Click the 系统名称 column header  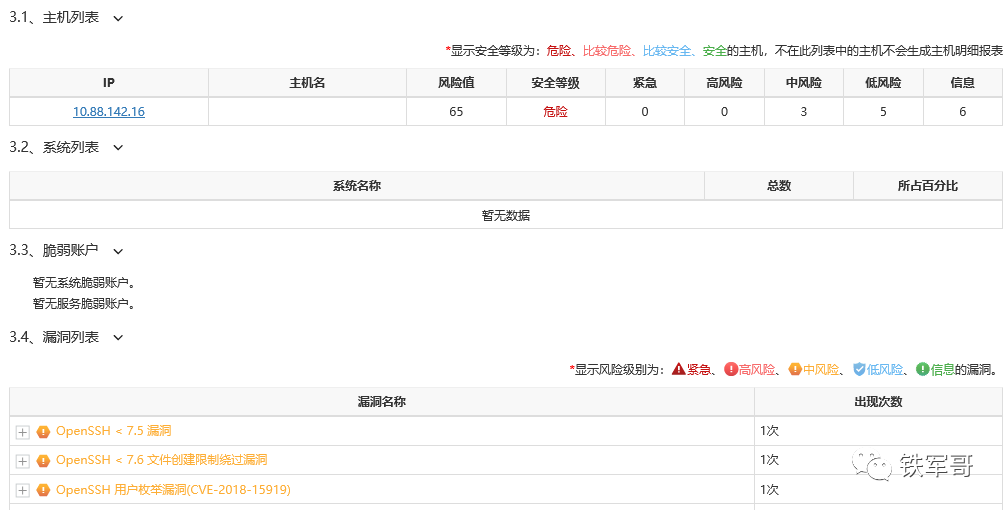[x=357, y=186]
